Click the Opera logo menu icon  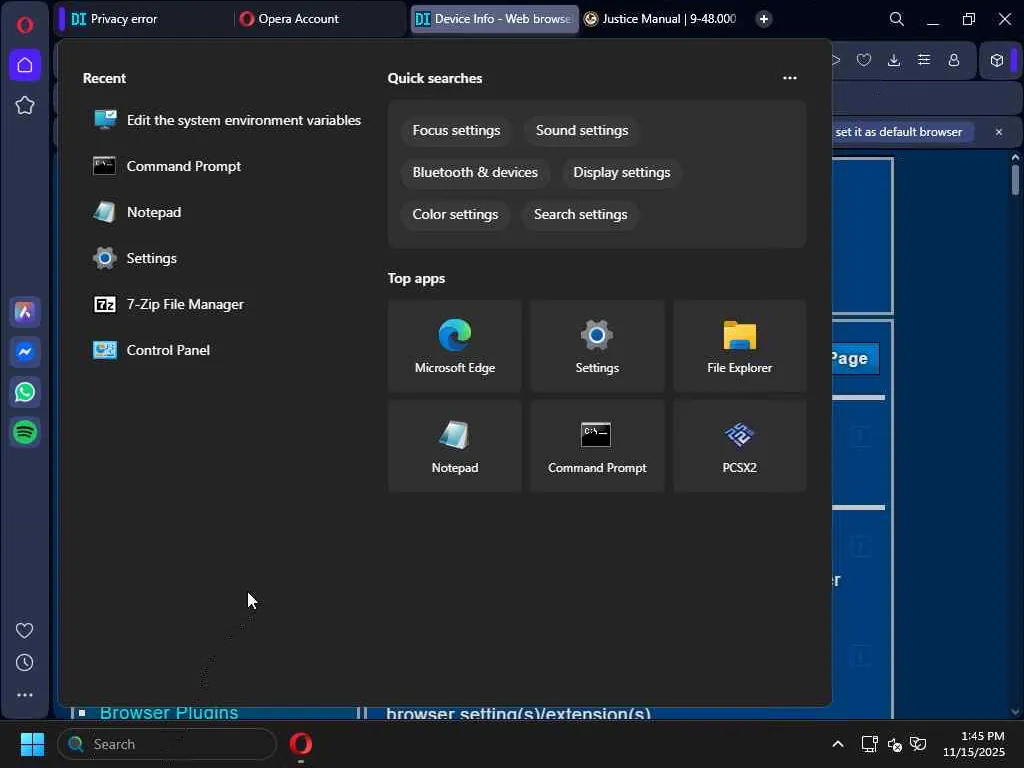click(x=25, y=25)
